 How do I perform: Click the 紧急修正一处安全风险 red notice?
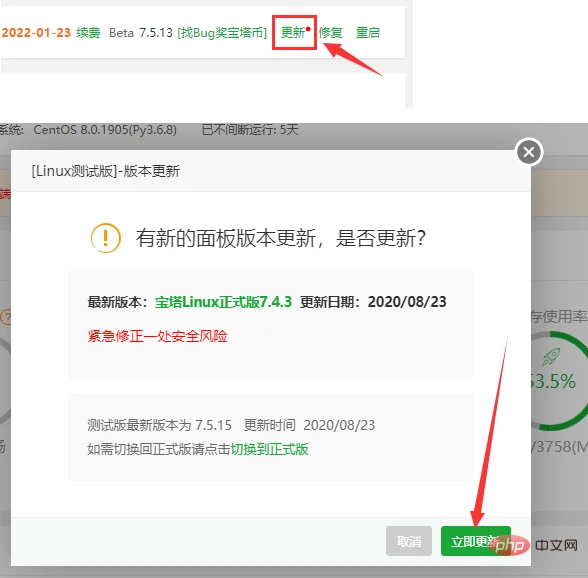coord(158,336)
